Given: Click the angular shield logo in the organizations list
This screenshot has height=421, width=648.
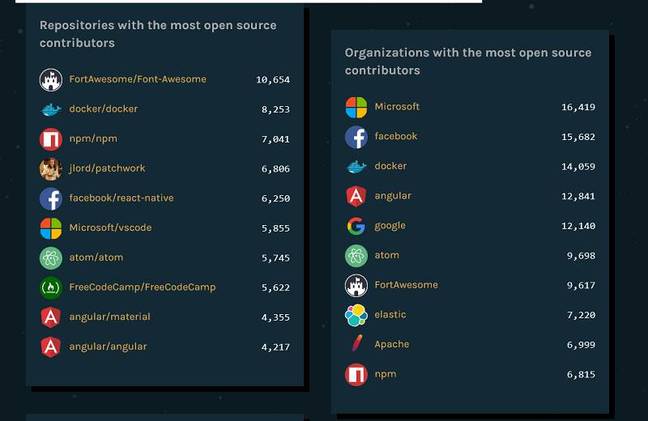Looking at the screenshot, I should (356, 197).
